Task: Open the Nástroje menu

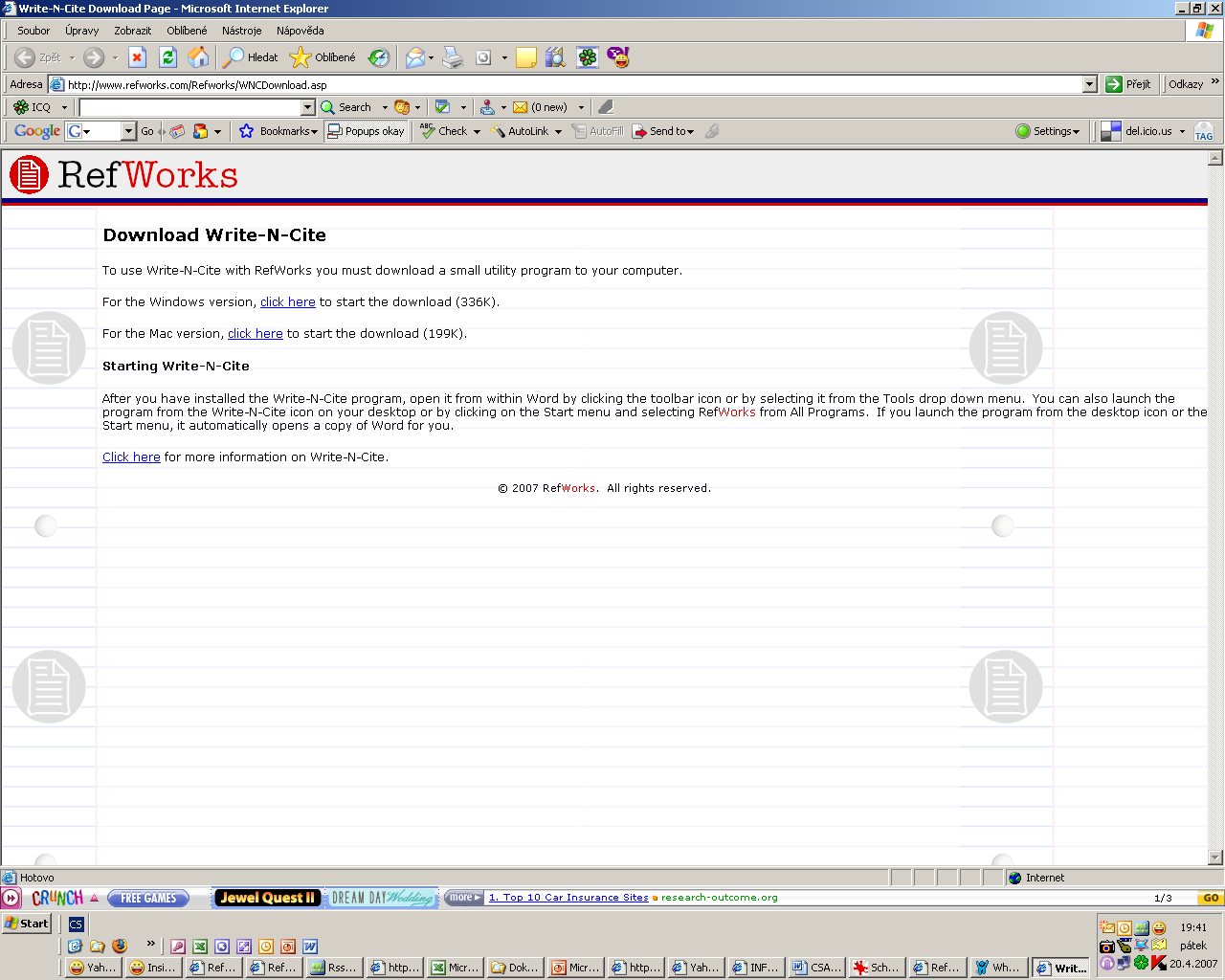Action: [x=242, y=31]
